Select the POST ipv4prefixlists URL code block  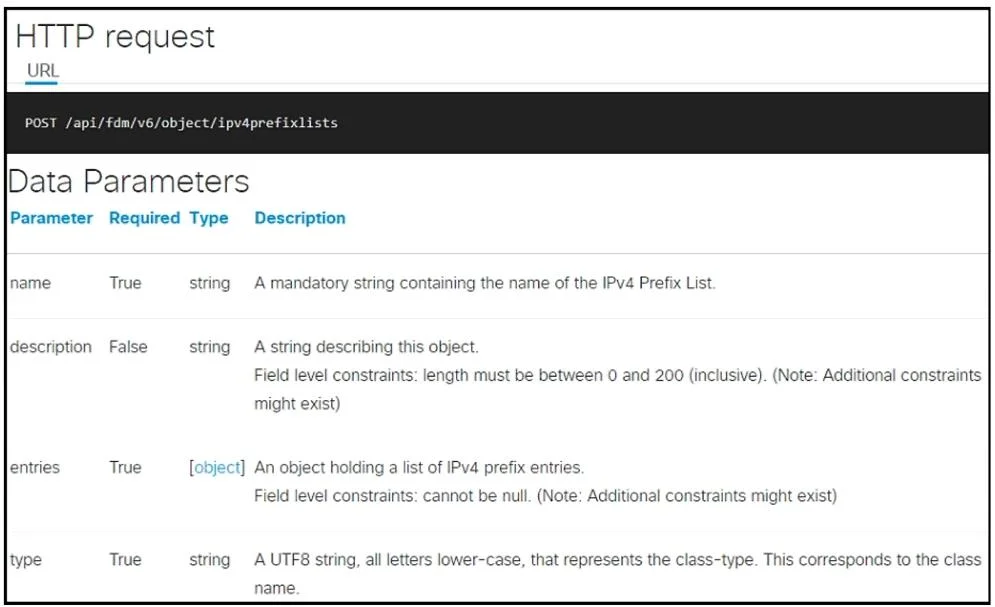tap(497, 122)
